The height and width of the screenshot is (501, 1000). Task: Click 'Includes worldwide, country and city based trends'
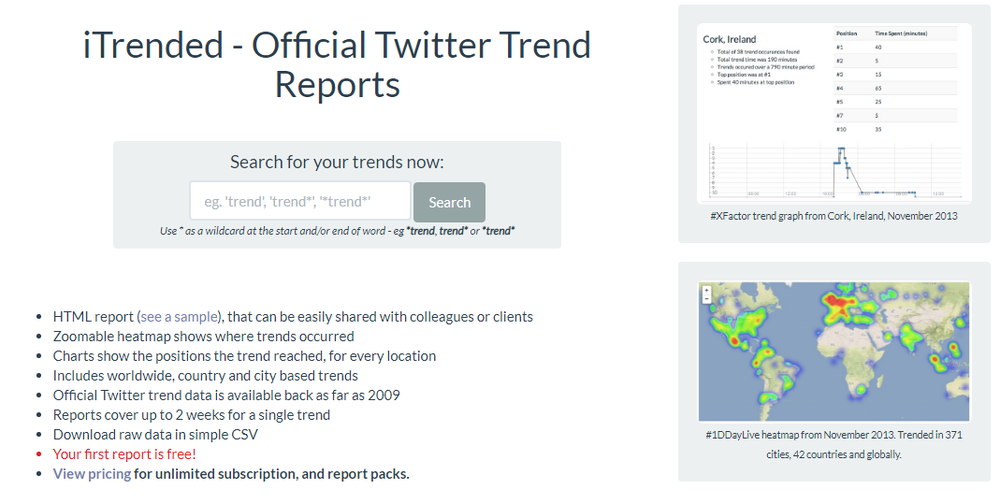tap(205, 375)
